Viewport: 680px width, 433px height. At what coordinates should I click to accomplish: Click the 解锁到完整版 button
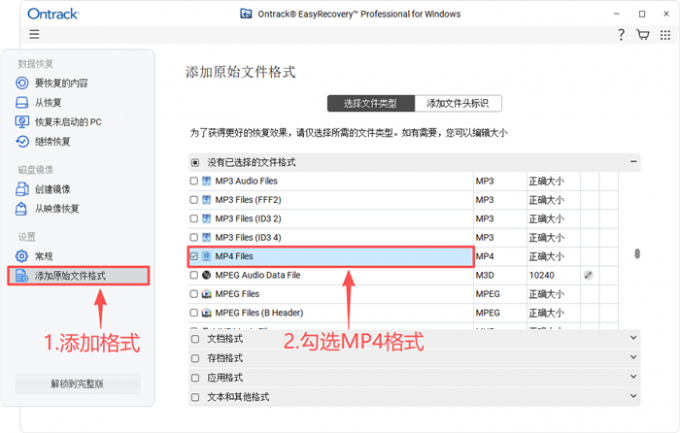pyautogui.click(x=78, y=384)
